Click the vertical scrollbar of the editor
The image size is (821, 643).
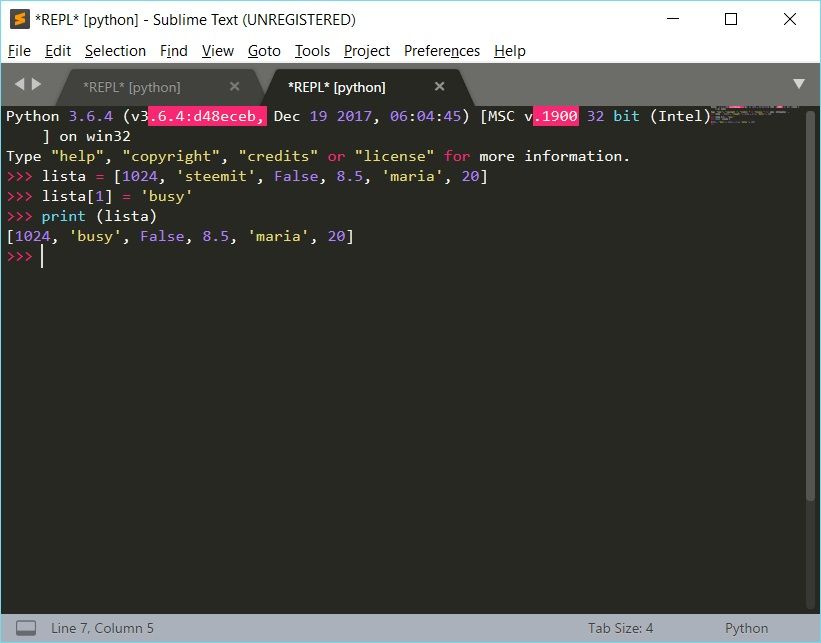pyautogui.click(x=811, y=305)
